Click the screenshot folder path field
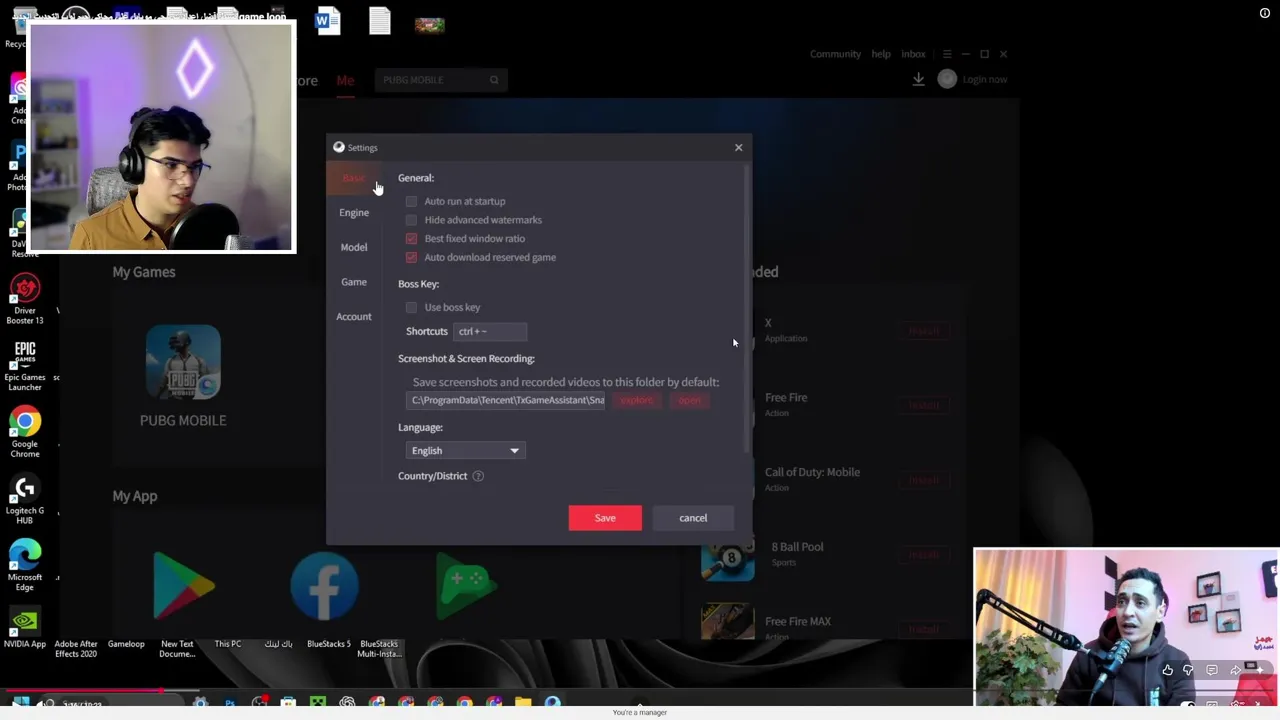1280x720 pixels. click(507, 400)
